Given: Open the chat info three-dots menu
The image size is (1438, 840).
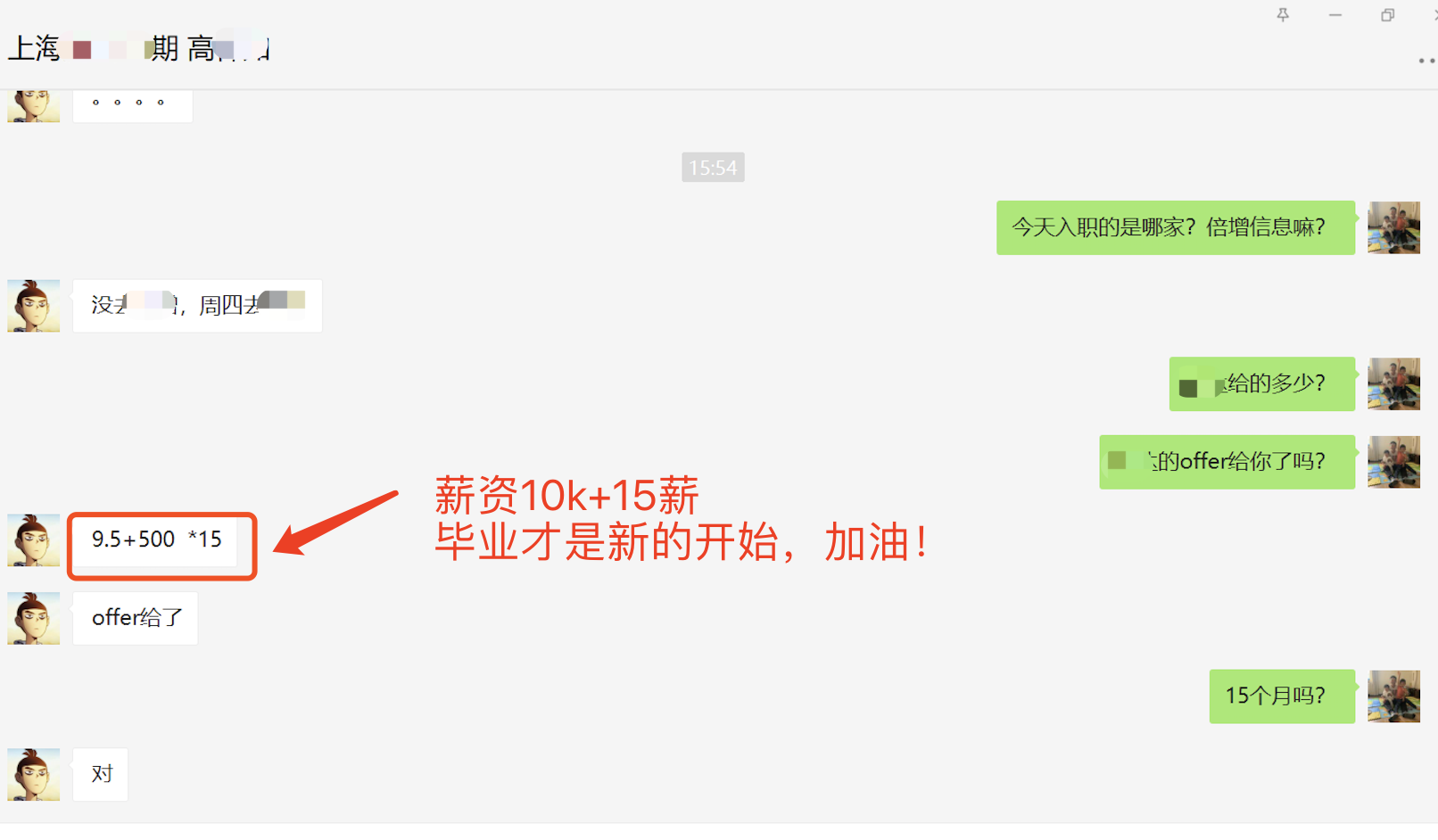Looking at the screenshot, I should click(1426, 61).
